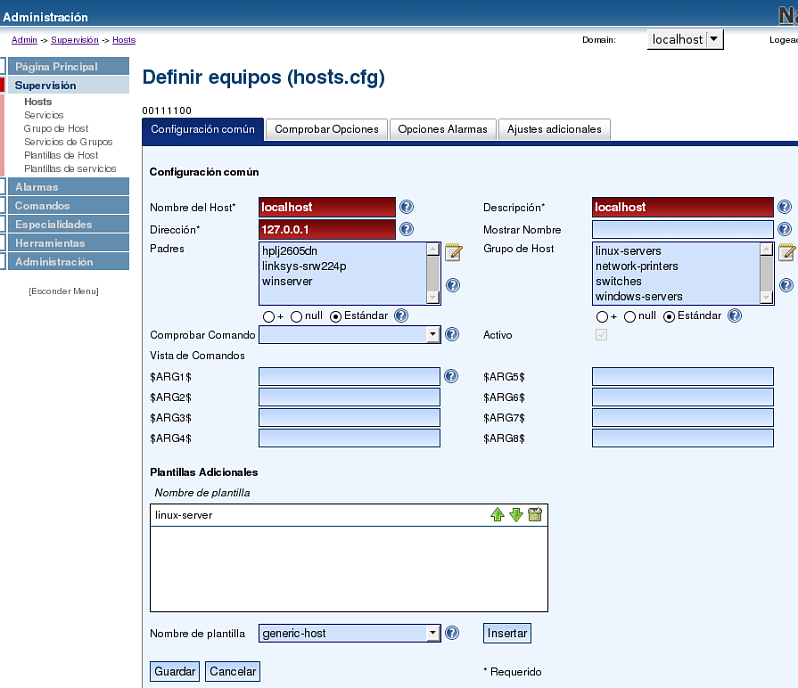Screen dimensions: 798x688
Task: Toggle the Activo checkbox
Action: click(601, 335)
